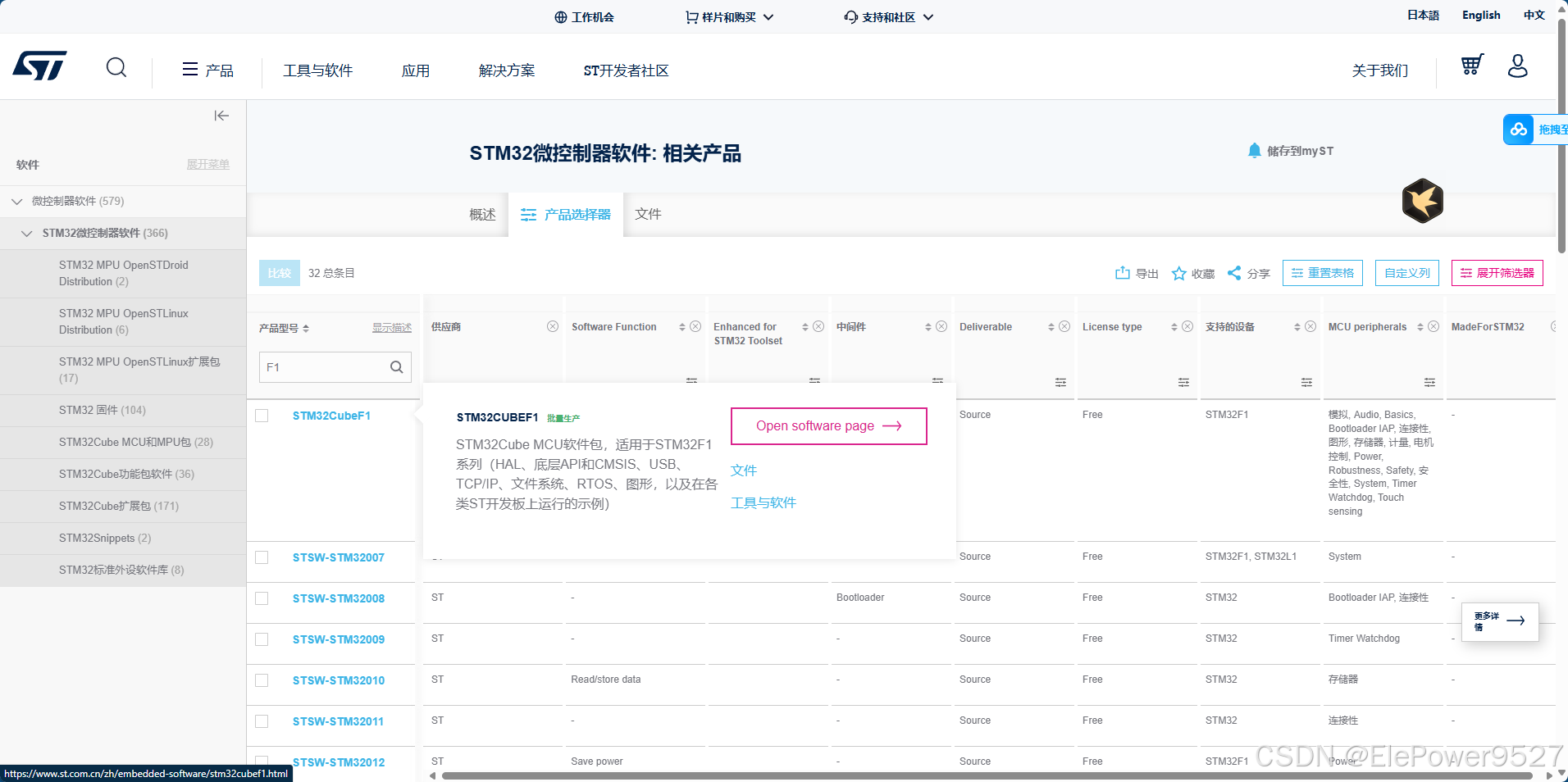Click the ST logo
Image resolution: width=1568 pixels, height=782 pixels.
point(39,66)
